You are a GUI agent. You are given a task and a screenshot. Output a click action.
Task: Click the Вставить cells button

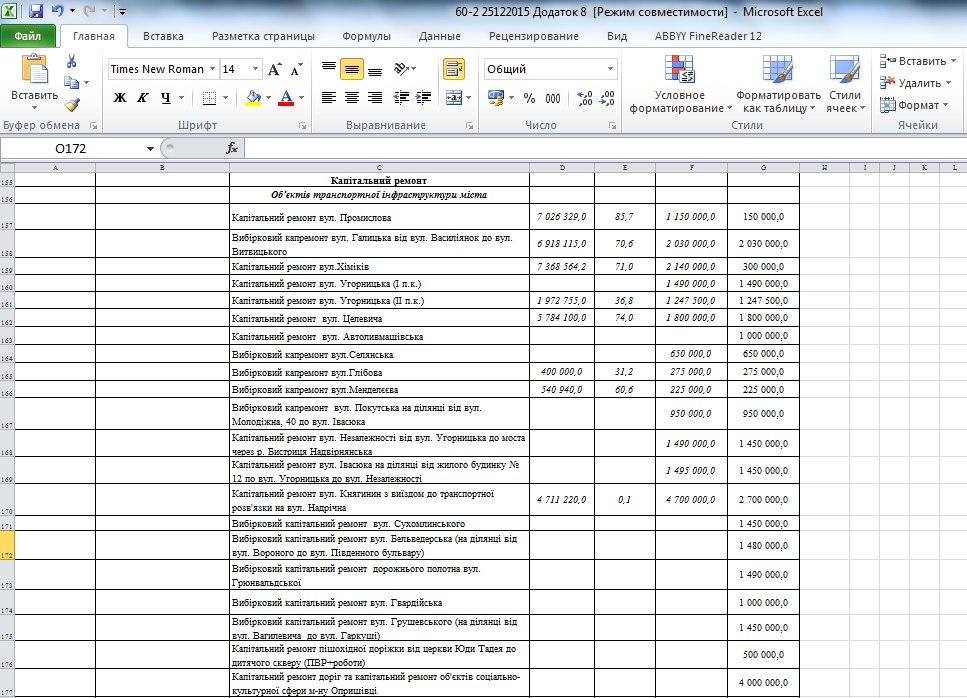click(x=918, y=61)
